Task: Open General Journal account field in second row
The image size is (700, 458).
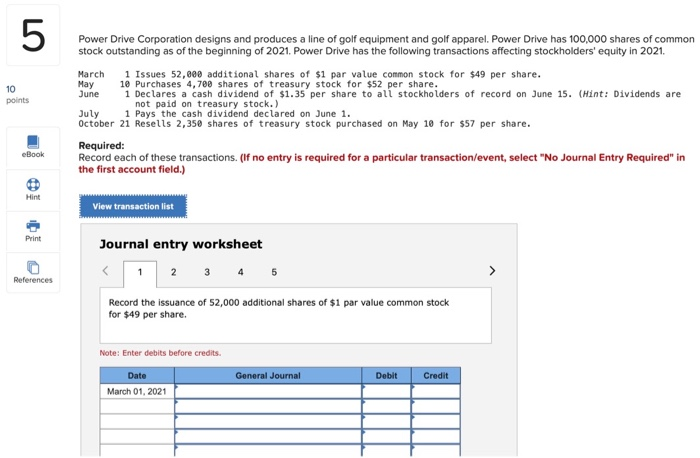Action: (x=268, y=407)
